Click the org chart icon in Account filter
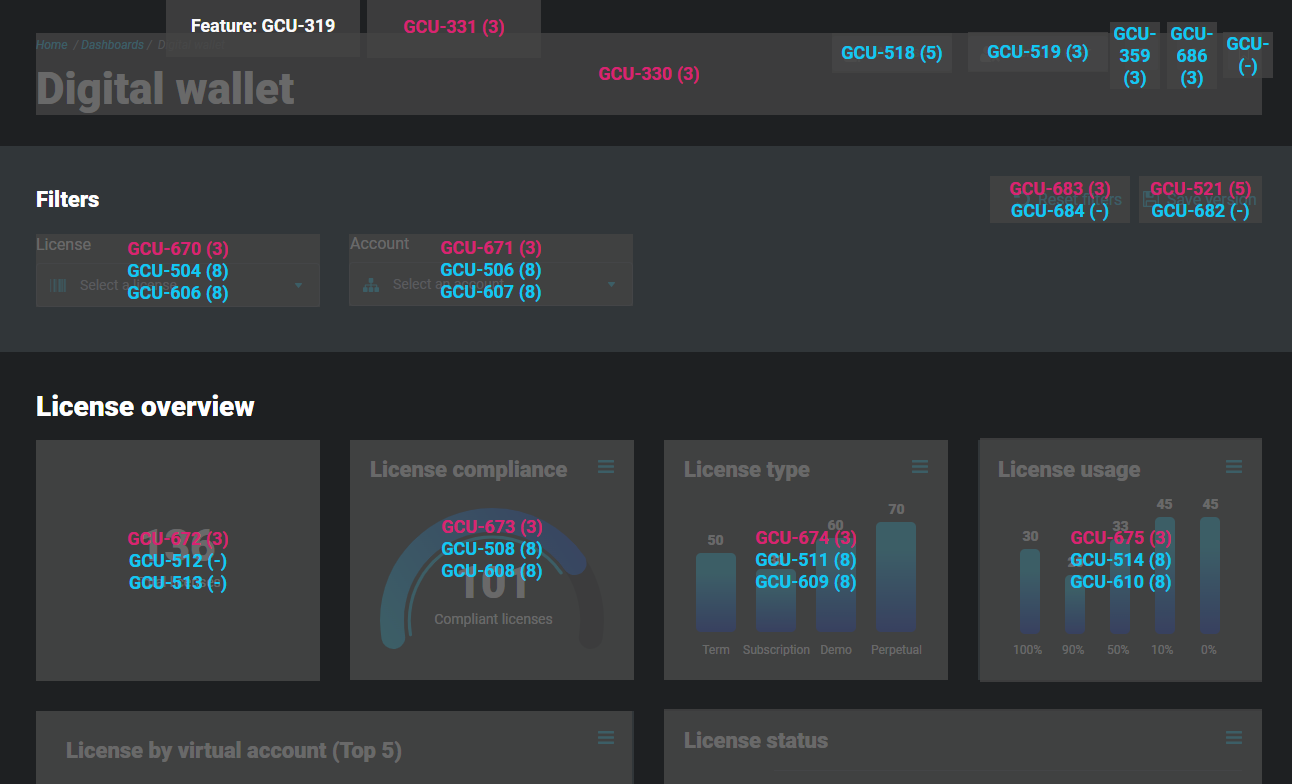The height and width of the screenshot is (784, 1292). [x=371, y=285]
